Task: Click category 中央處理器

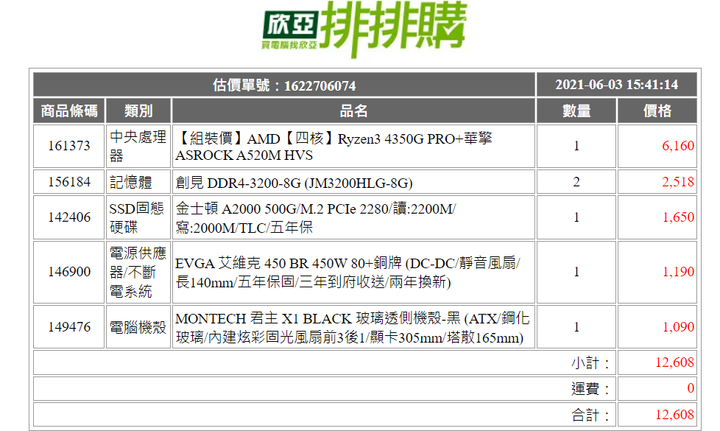Action: pyautogui.click(x=138, y=146)
